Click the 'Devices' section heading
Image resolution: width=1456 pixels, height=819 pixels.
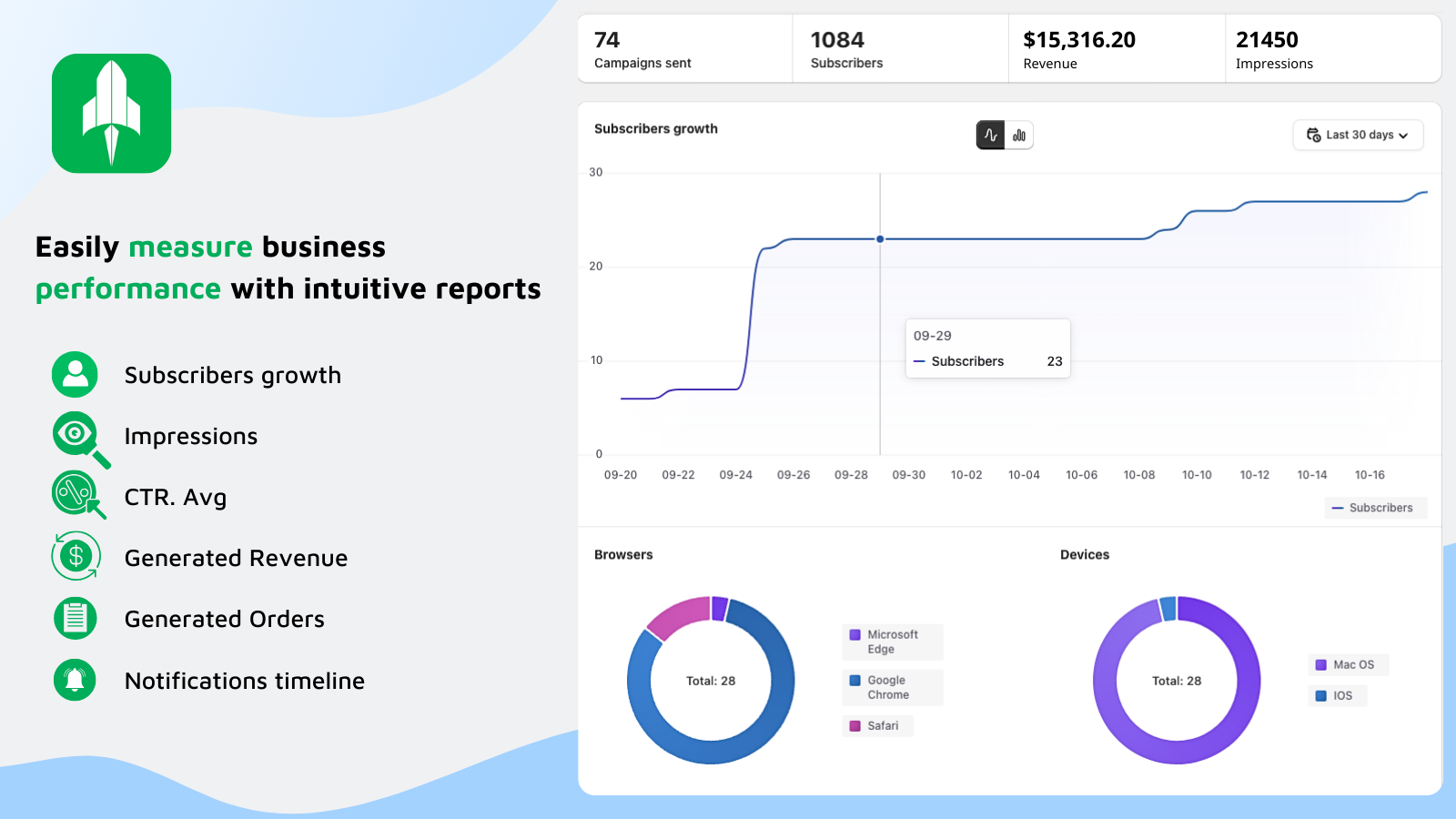click(1085, 554)
